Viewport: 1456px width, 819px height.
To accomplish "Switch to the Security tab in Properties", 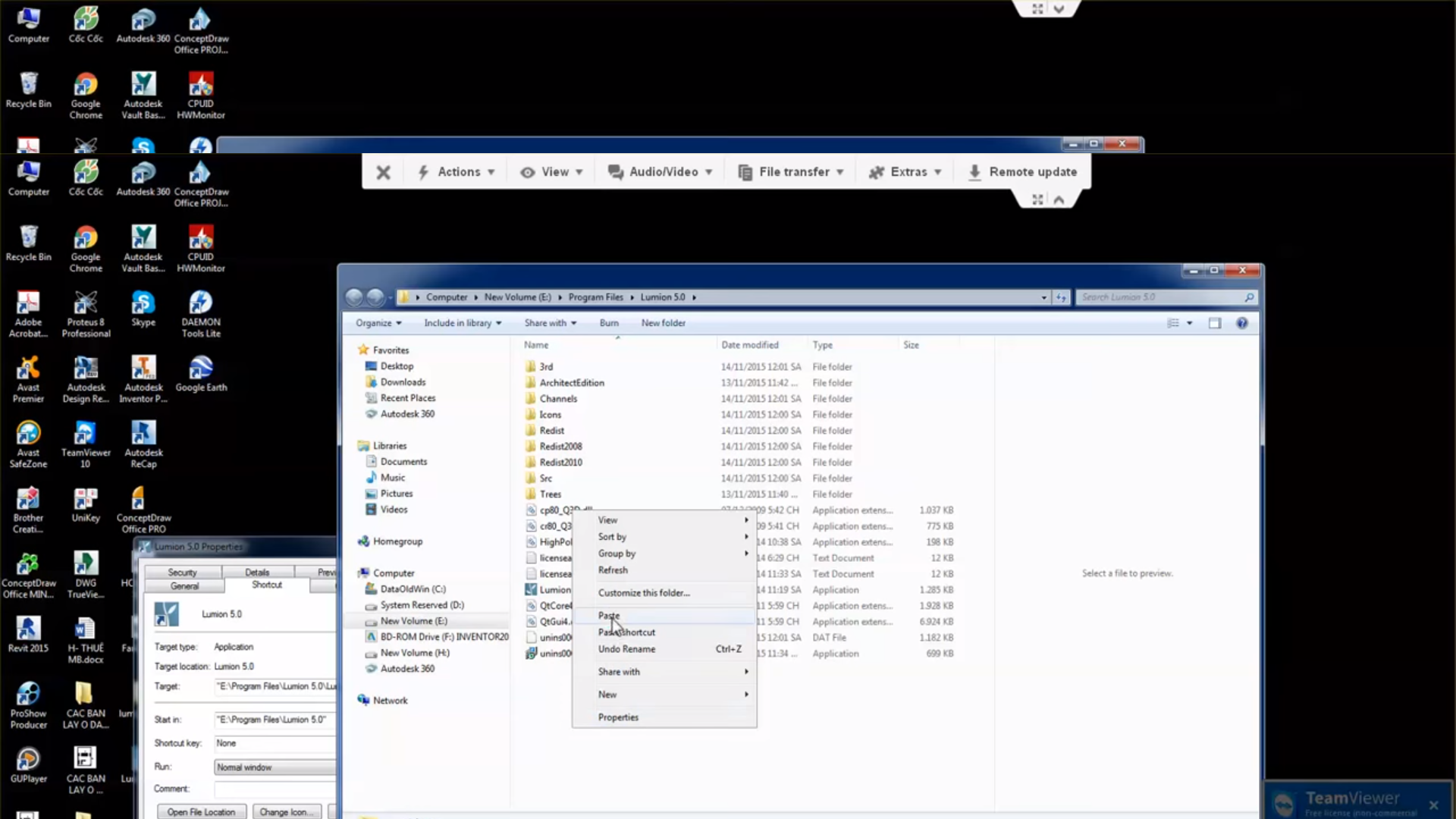I will pos(182,573).
